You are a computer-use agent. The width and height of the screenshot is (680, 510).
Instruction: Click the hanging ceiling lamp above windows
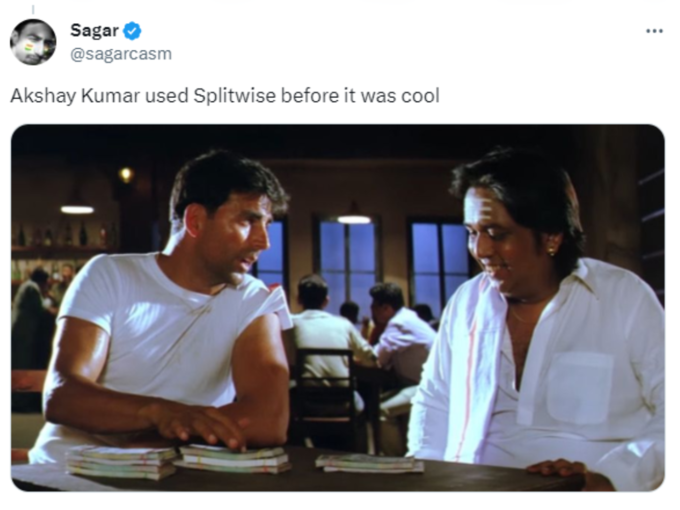pyautogui.click(x=354, y=215)
